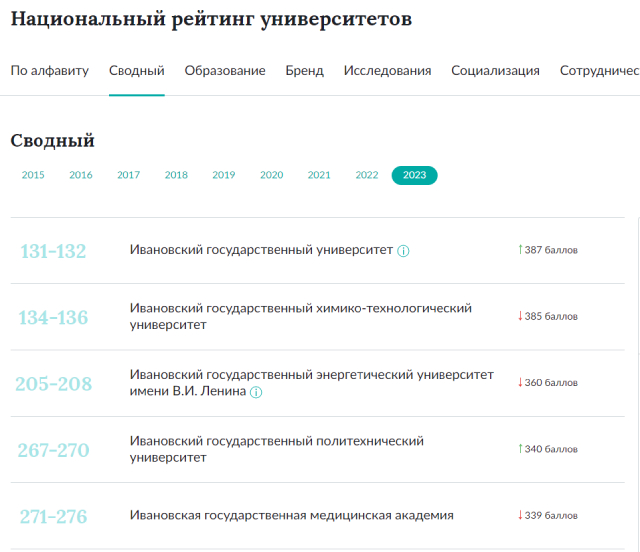This screenshot has height=552, width=640.
Task: Open Ивановская государственная медицинская академия link
Action: 292,515
